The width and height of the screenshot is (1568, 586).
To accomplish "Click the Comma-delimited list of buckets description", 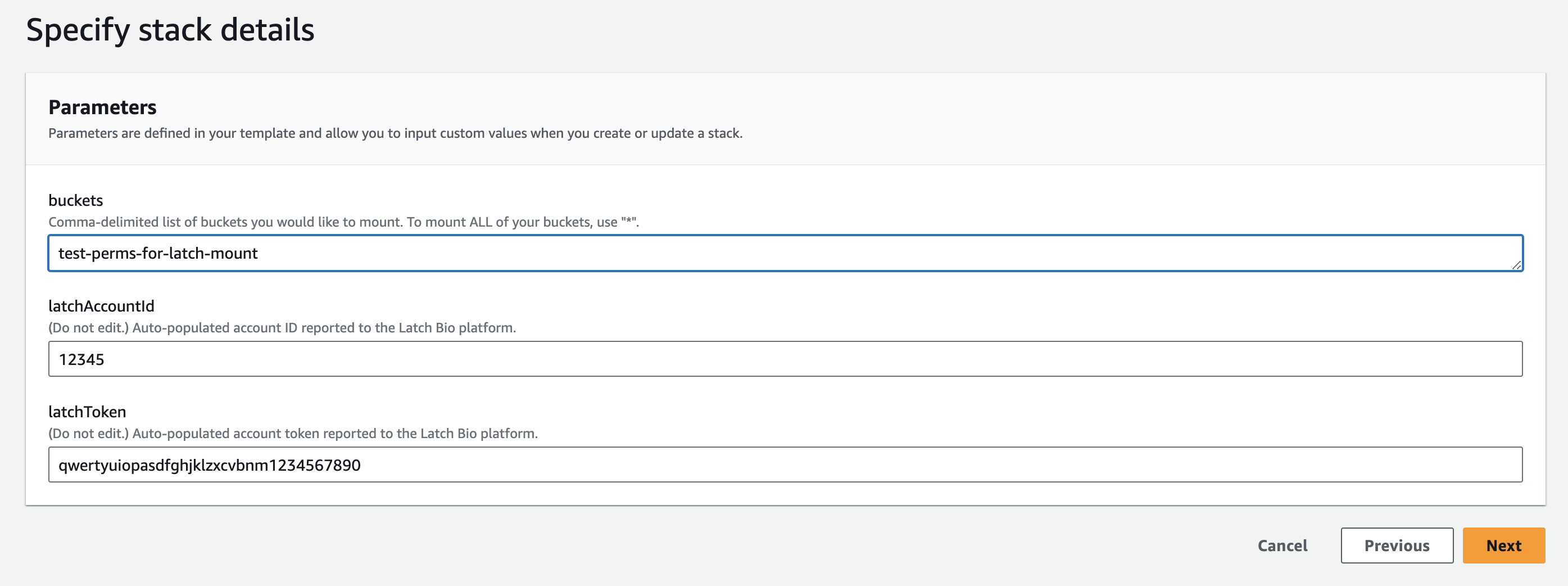I will point(343,222).
